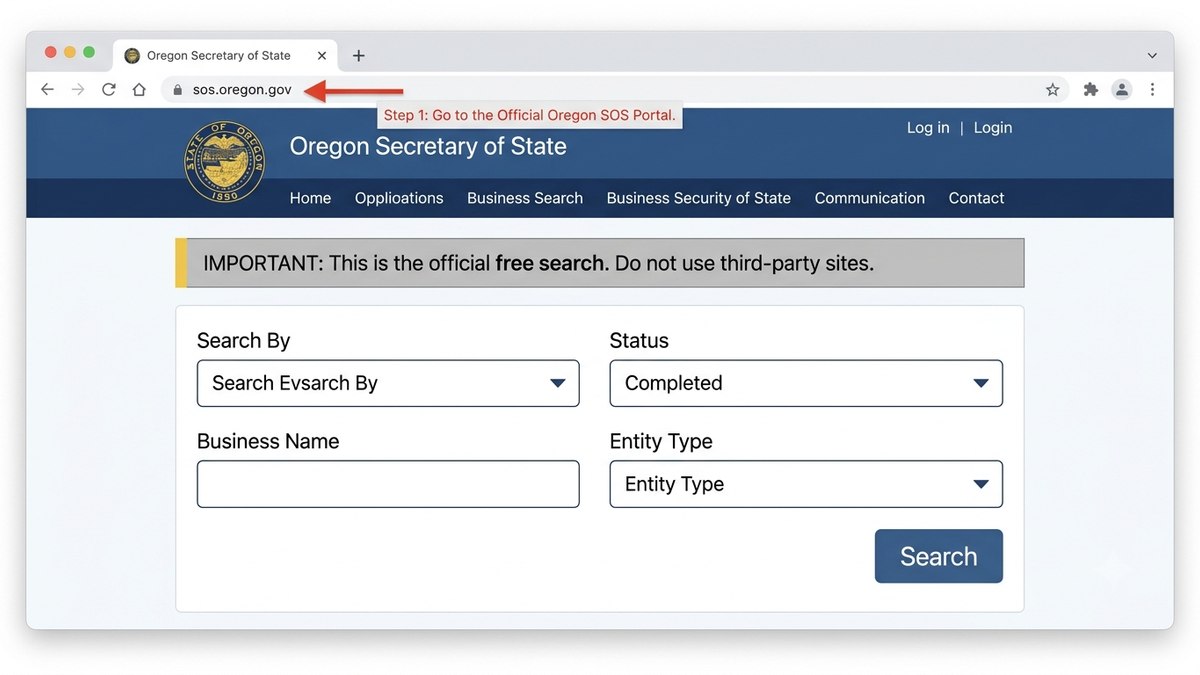Viewport: 1200px width, 675px height.
Task: Open the Home nav item
Action: coord(310,198)
